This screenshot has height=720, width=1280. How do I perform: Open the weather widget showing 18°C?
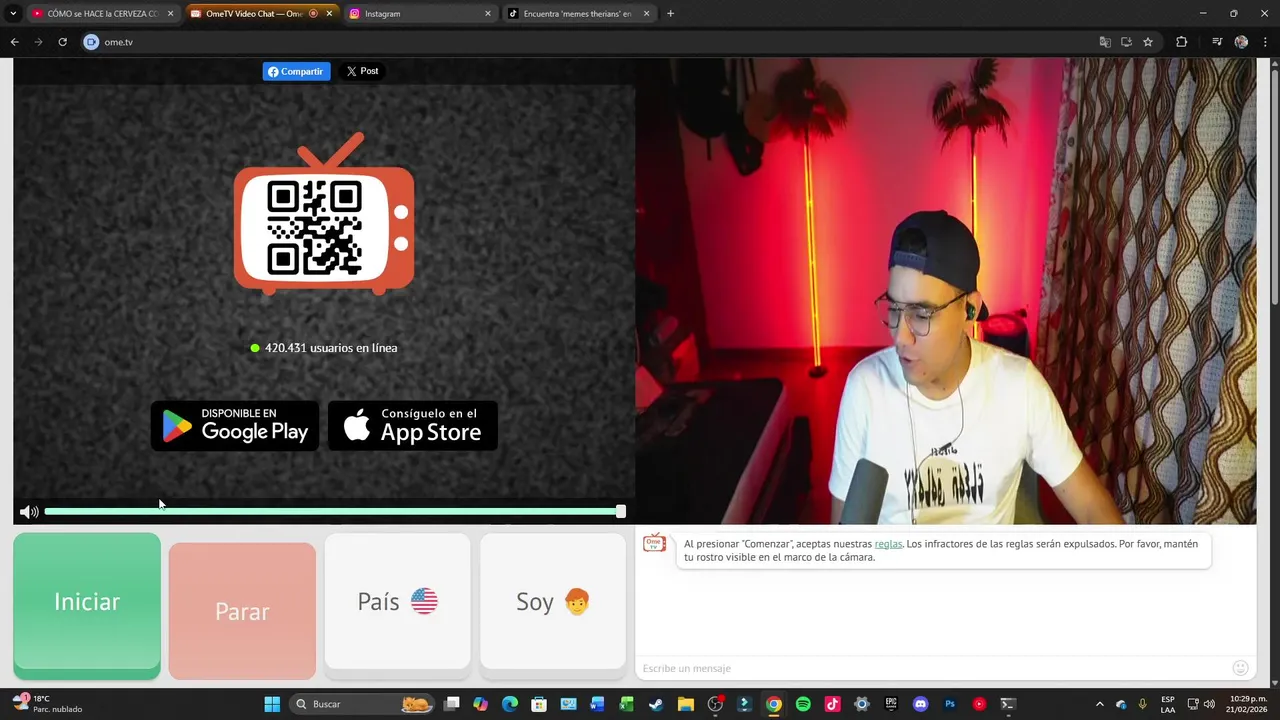46,704
